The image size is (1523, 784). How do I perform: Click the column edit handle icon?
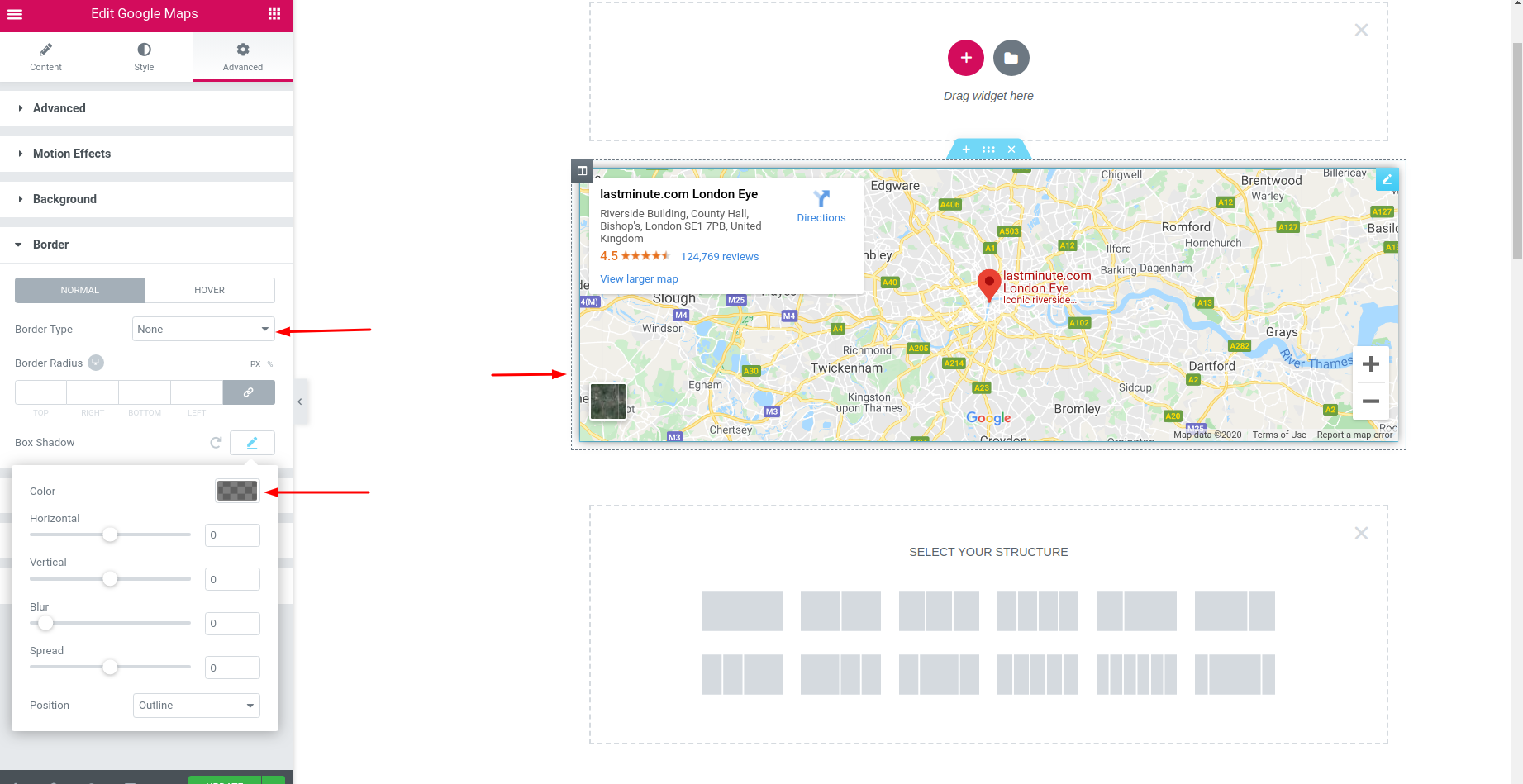tap(582, 171)
